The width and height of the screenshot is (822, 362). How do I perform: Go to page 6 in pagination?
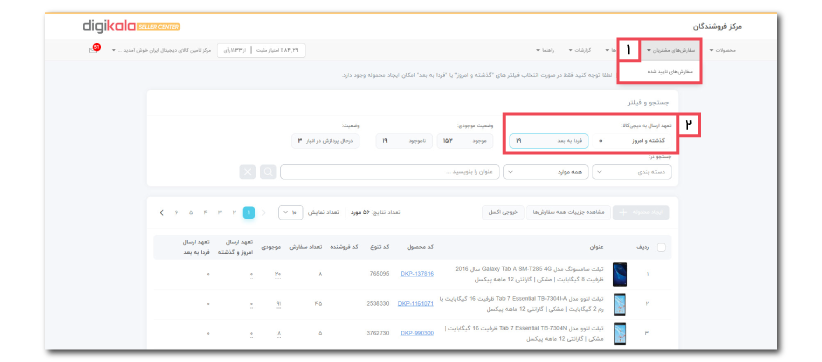click(177, 213)
